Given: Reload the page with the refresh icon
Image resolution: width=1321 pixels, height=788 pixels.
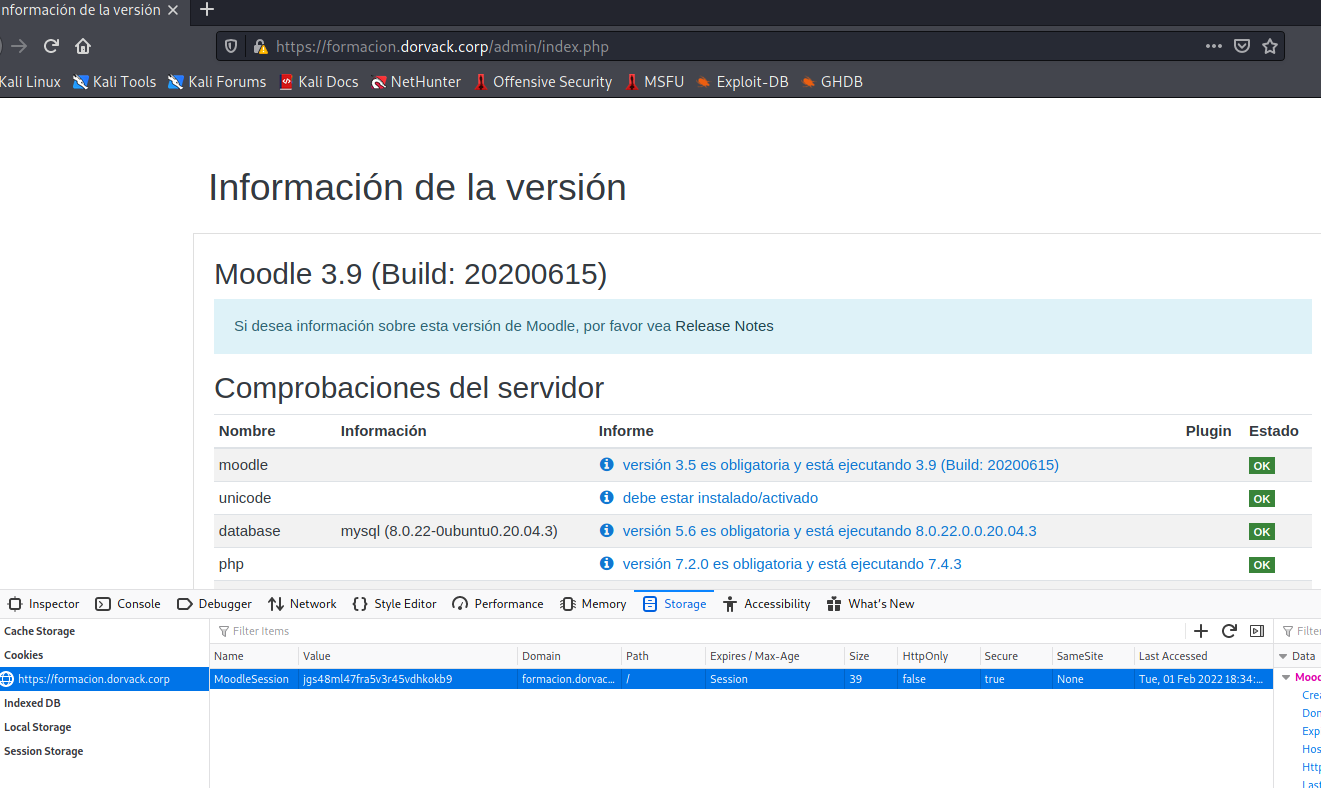Looking at the screenshot, I should pyautogui.click(x=51, y=46).
